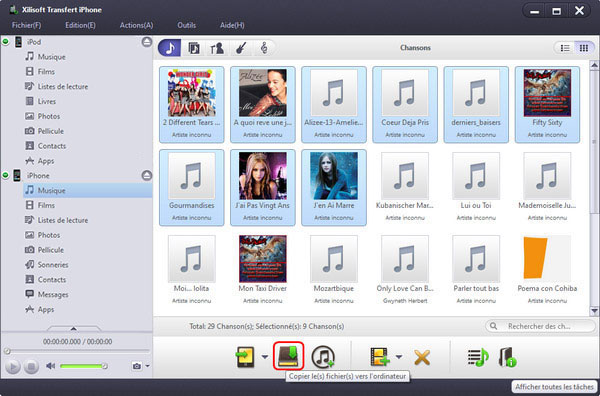Open Contacts under iPhone
The image size is (600, 396).
pos(52,280)
